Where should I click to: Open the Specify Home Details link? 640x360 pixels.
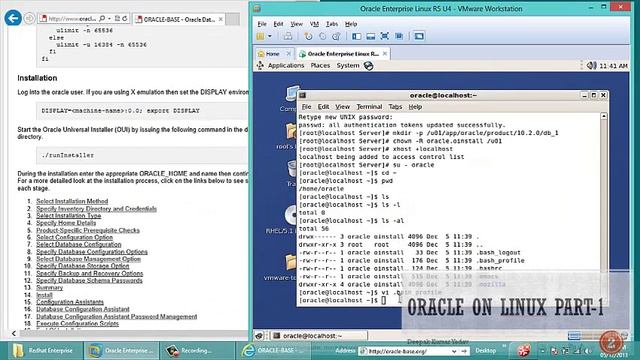click(x=66, y=223)
